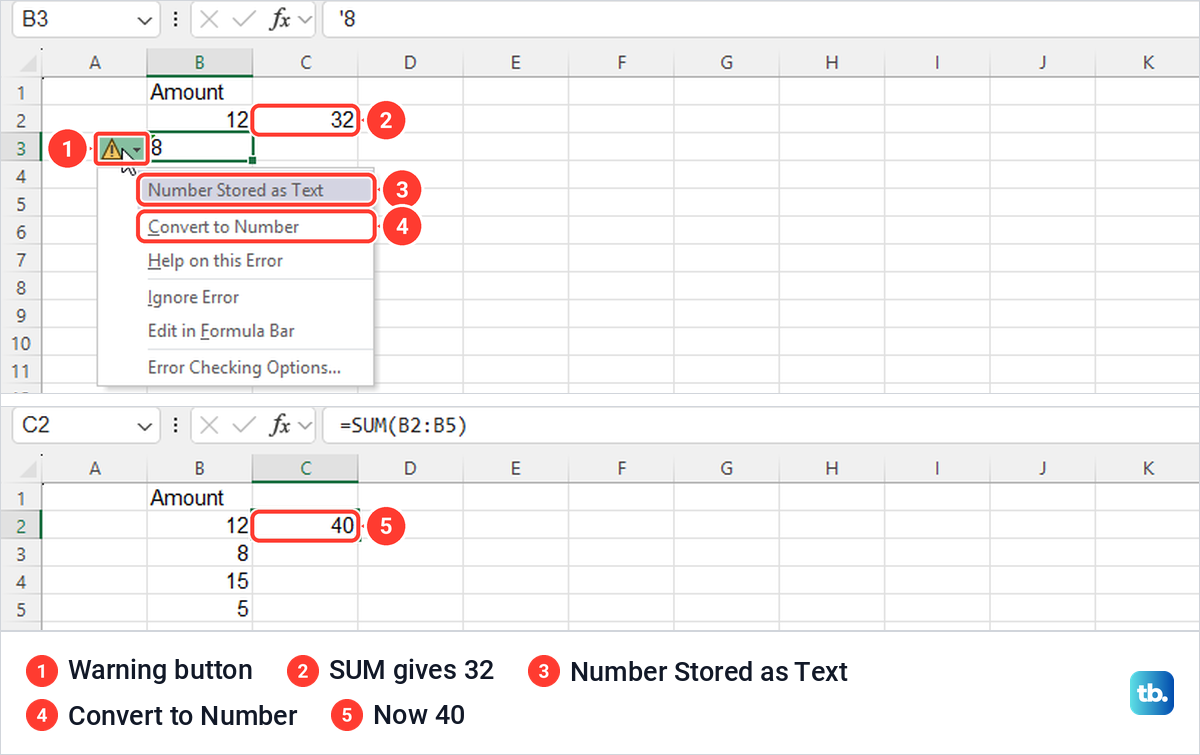The image size is (1200, 755).
Task: Select row 5 header in the C2 sheet
Action: click(21, 608)
